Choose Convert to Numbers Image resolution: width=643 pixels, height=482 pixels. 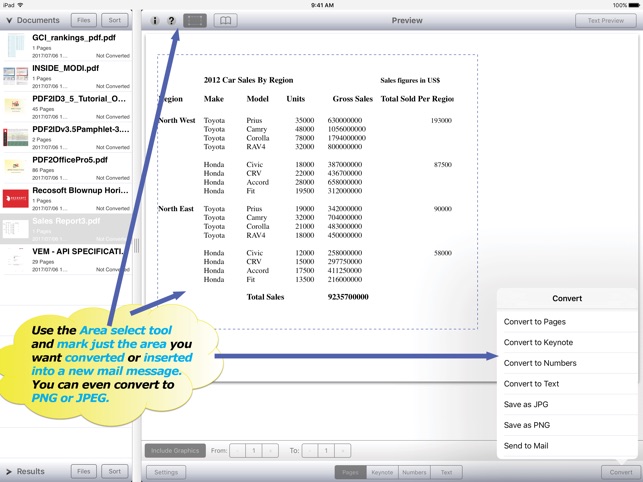click(568, 363)
